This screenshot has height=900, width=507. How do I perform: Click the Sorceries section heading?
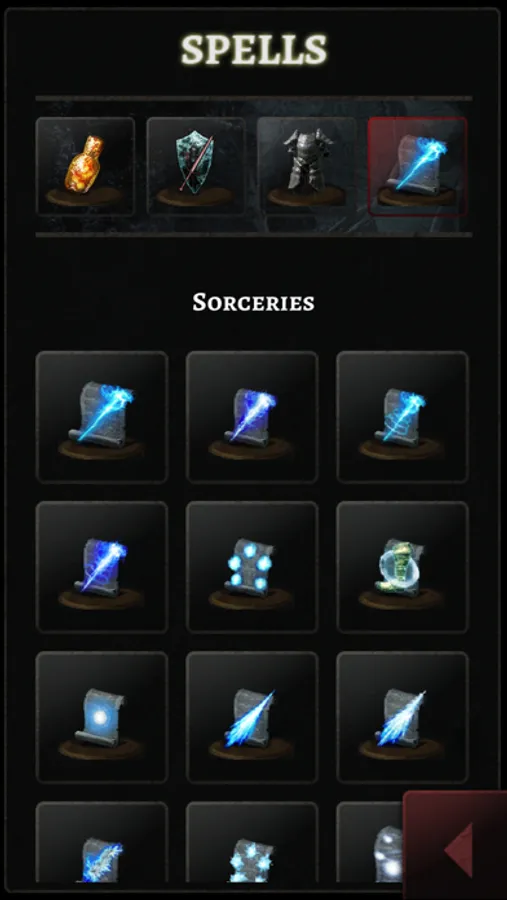[253, 302]
